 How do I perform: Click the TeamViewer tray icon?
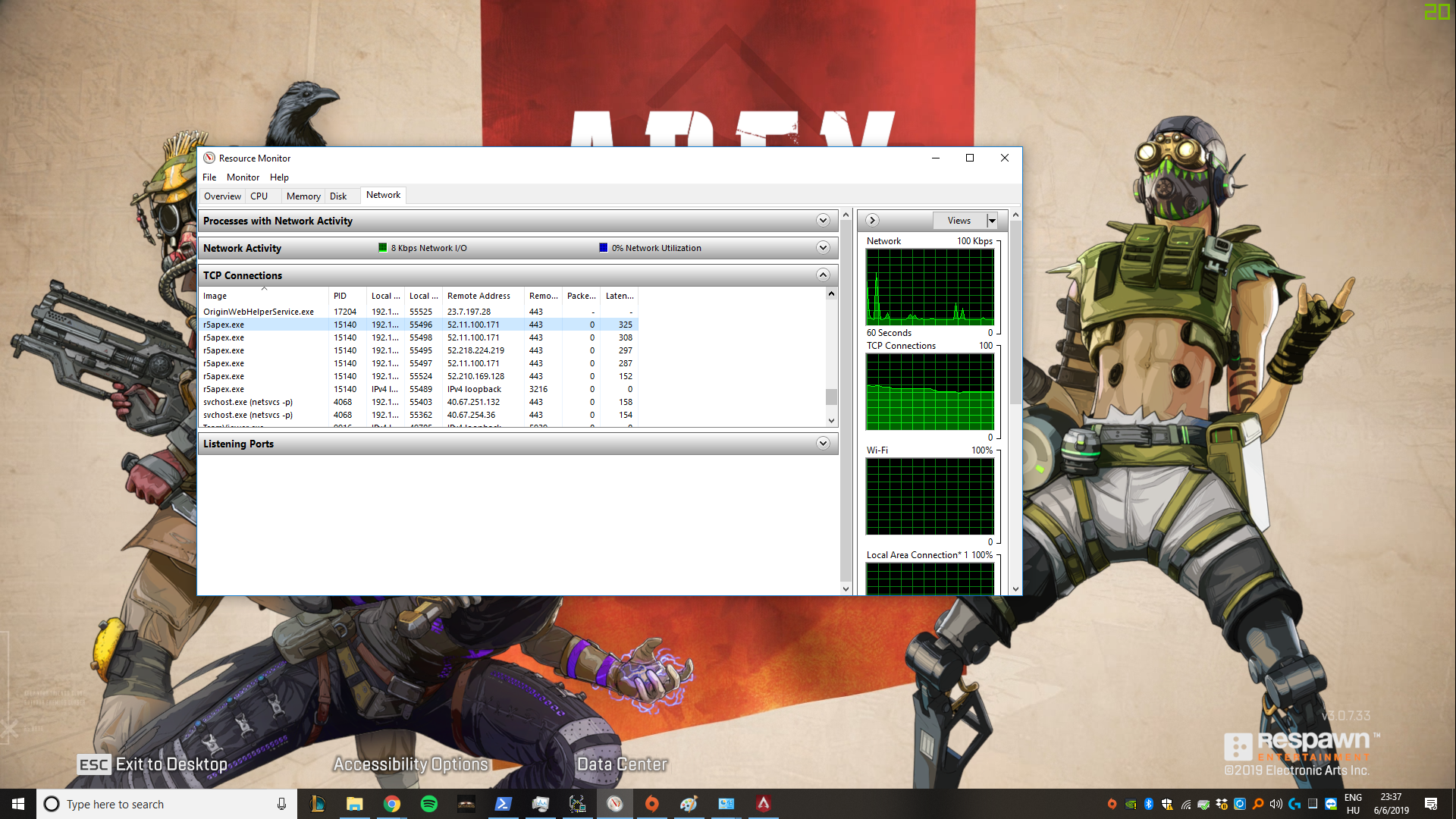point(1331,804)
